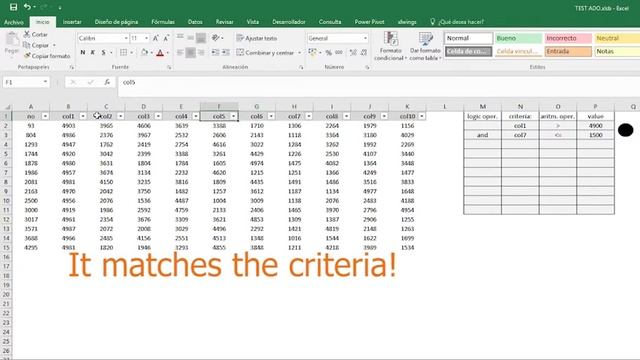Open font color dropdown arrow
Screen dimensions: 640x360
tap(168, 53)
